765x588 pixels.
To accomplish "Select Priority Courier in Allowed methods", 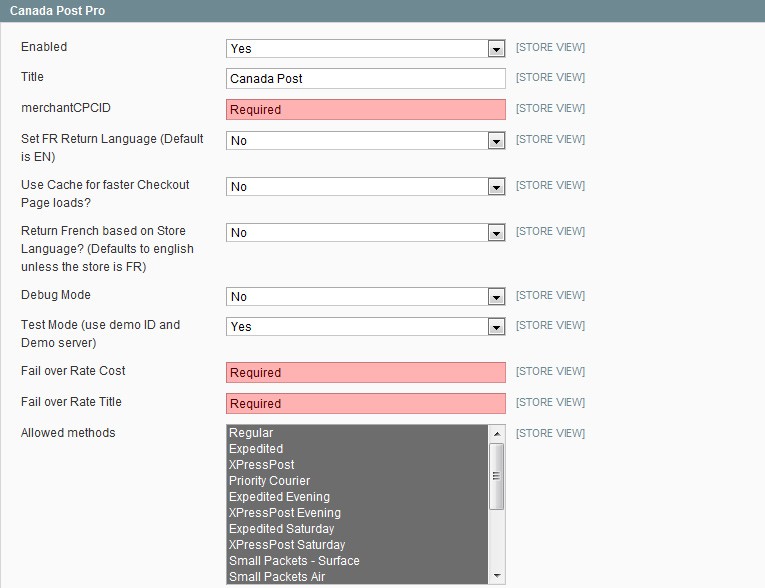I will pyautogui.click(x=357, y=481).
